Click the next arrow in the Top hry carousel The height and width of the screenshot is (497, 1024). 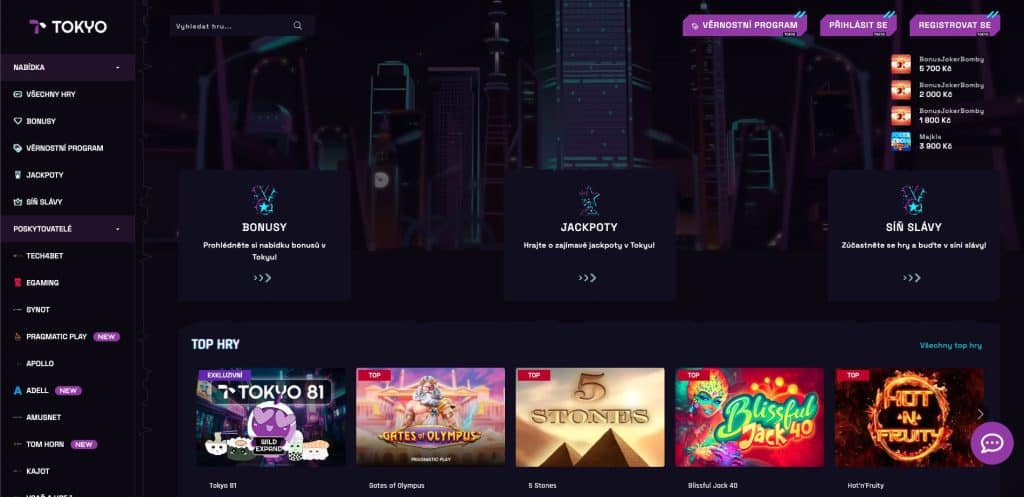point(980,414)
